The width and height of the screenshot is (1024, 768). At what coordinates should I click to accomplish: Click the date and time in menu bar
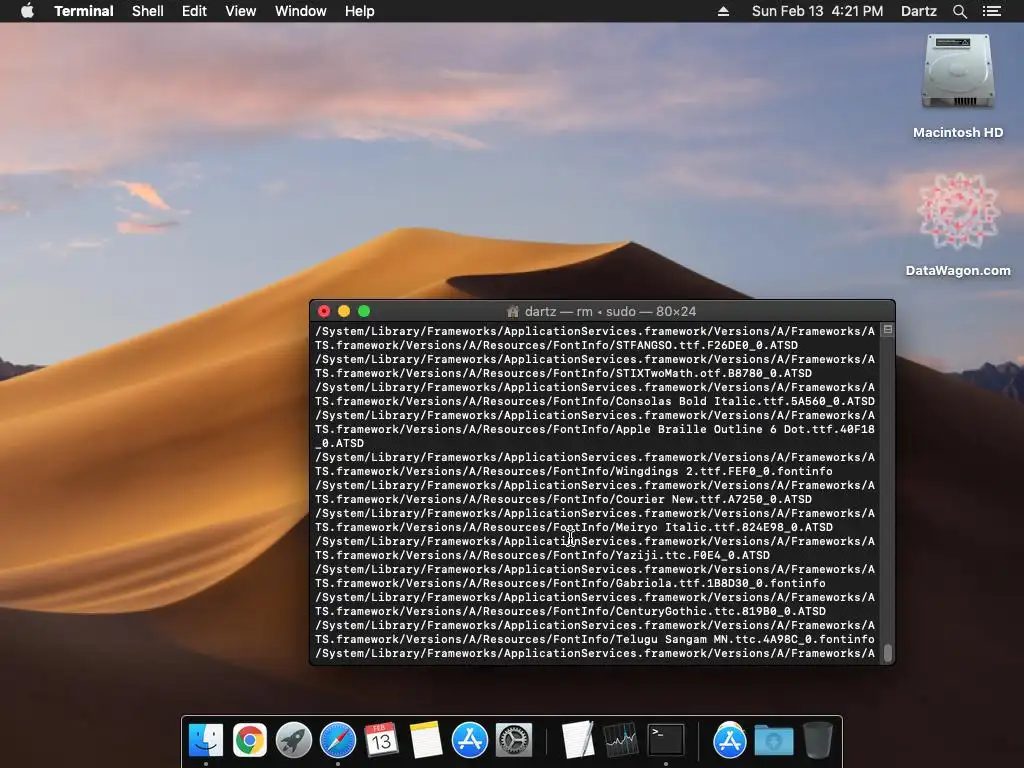tap(817, 11)
